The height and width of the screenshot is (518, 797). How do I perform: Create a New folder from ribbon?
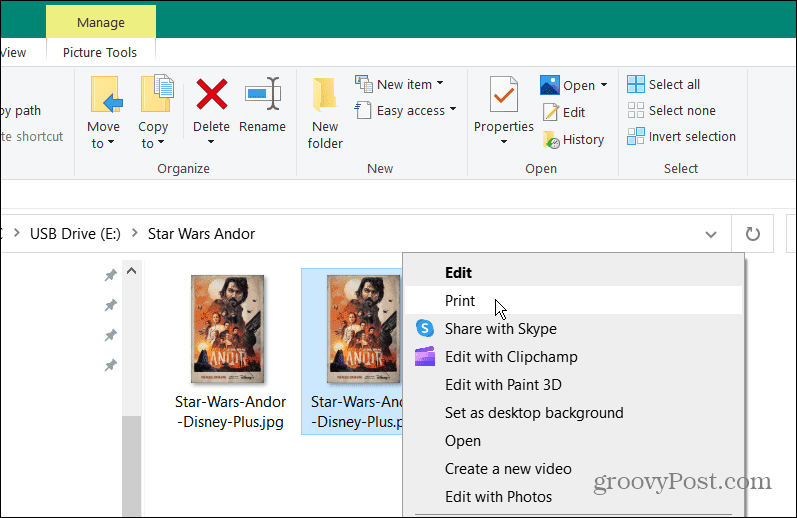point(325,113)
